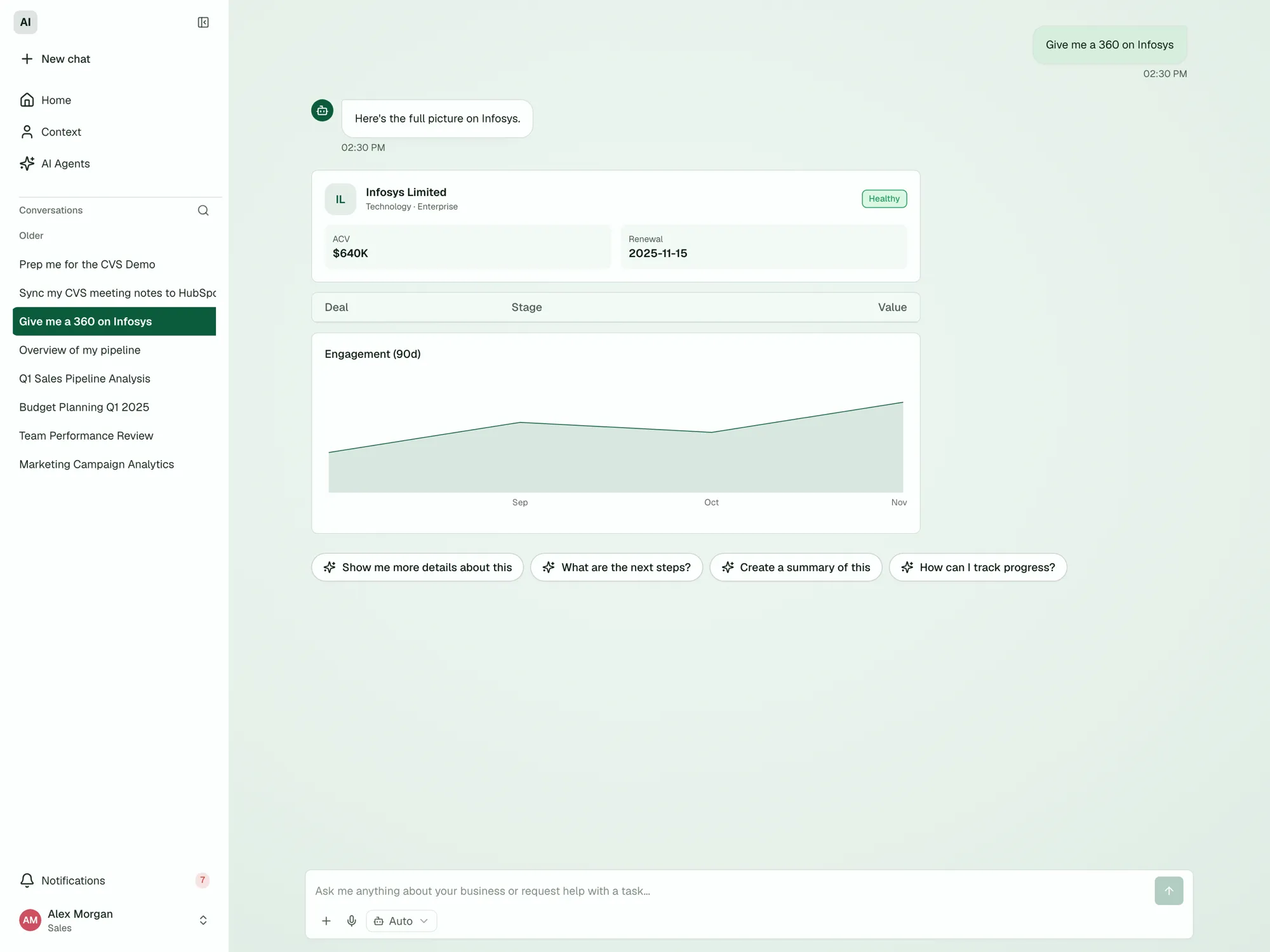1270x952 pixels.
Task: Click the Renewal 2025-11-15 card
Action: [764, 247]
